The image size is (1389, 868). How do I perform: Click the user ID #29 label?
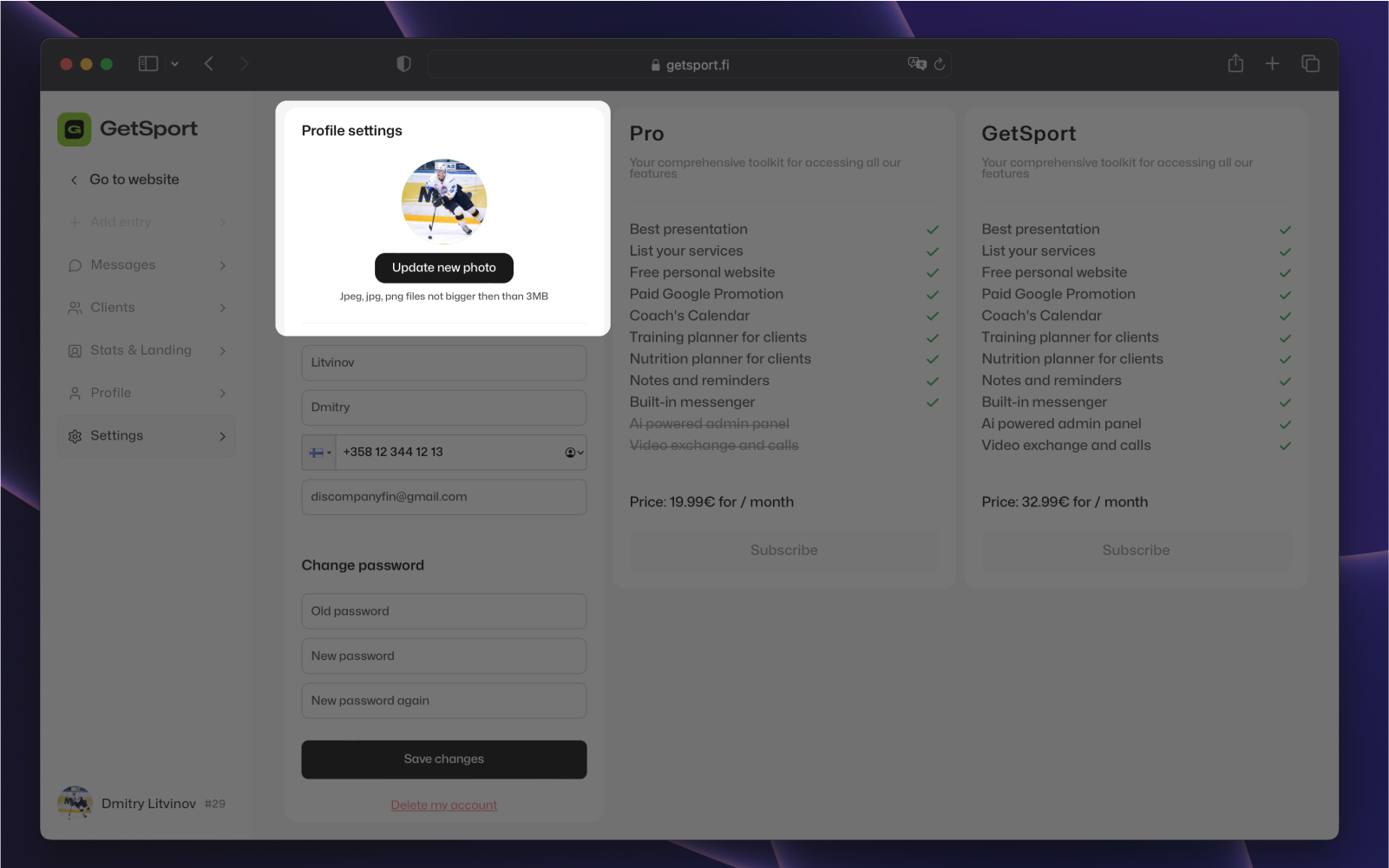pyautogui.click(x=215, y=804)
